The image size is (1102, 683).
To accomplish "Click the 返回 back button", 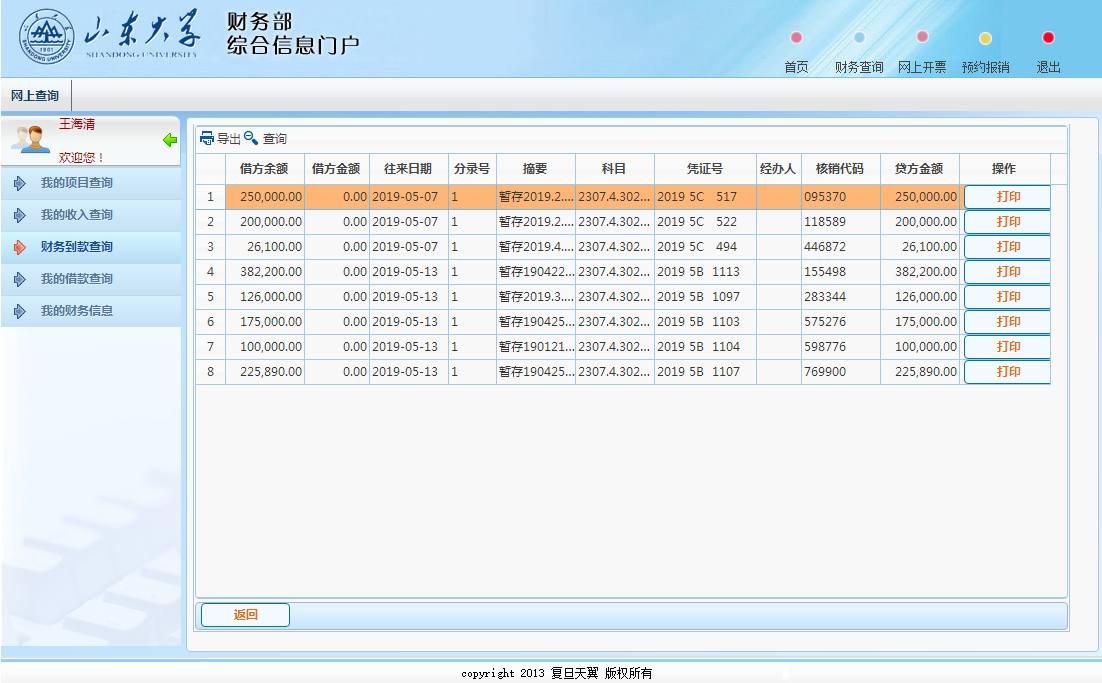I will (x=245, y=615).
